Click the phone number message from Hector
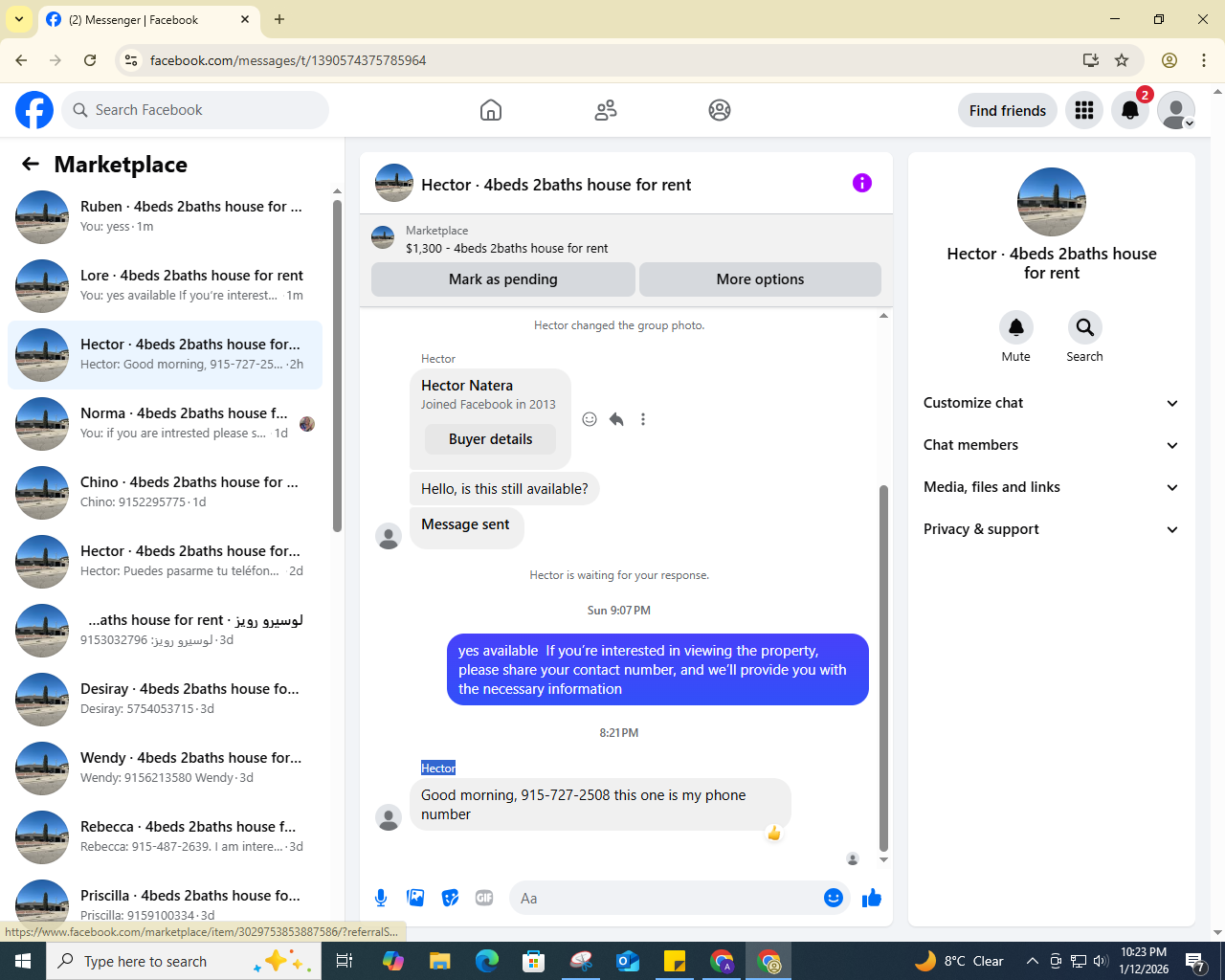 point(600,805)
